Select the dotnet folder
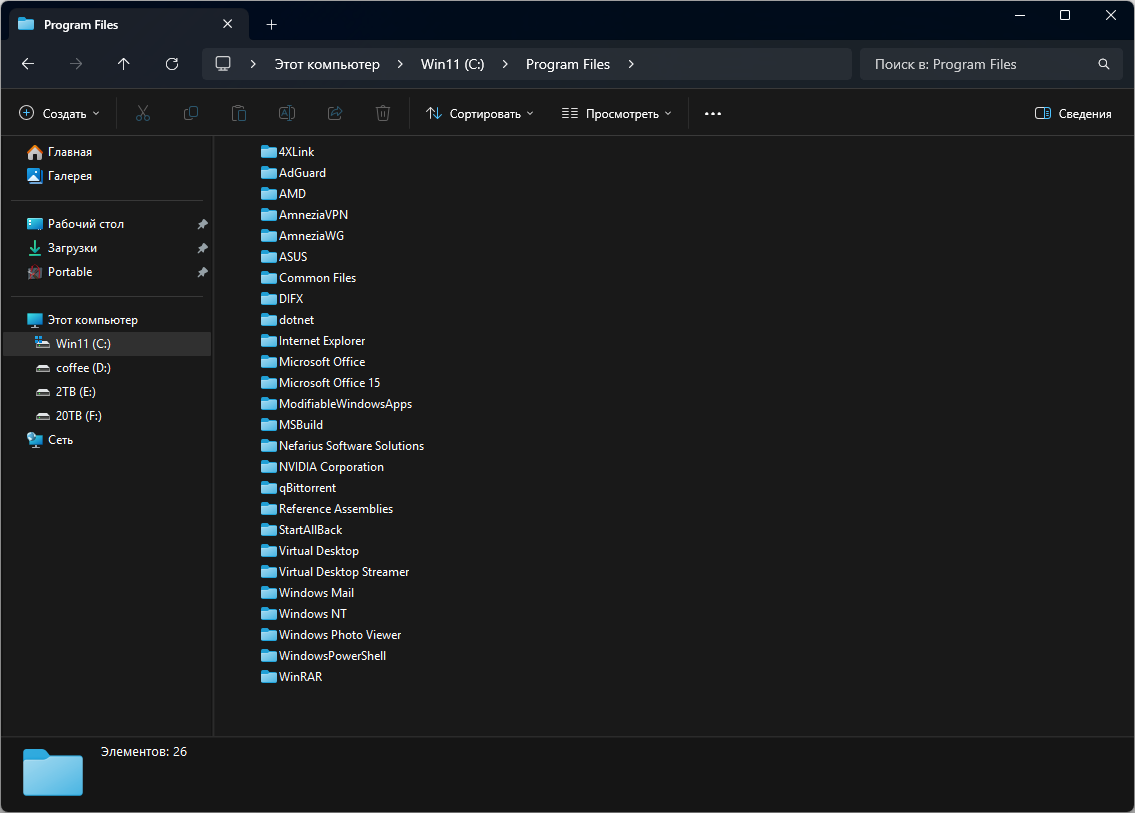The image size is (1135, 813). click(287, 319)
